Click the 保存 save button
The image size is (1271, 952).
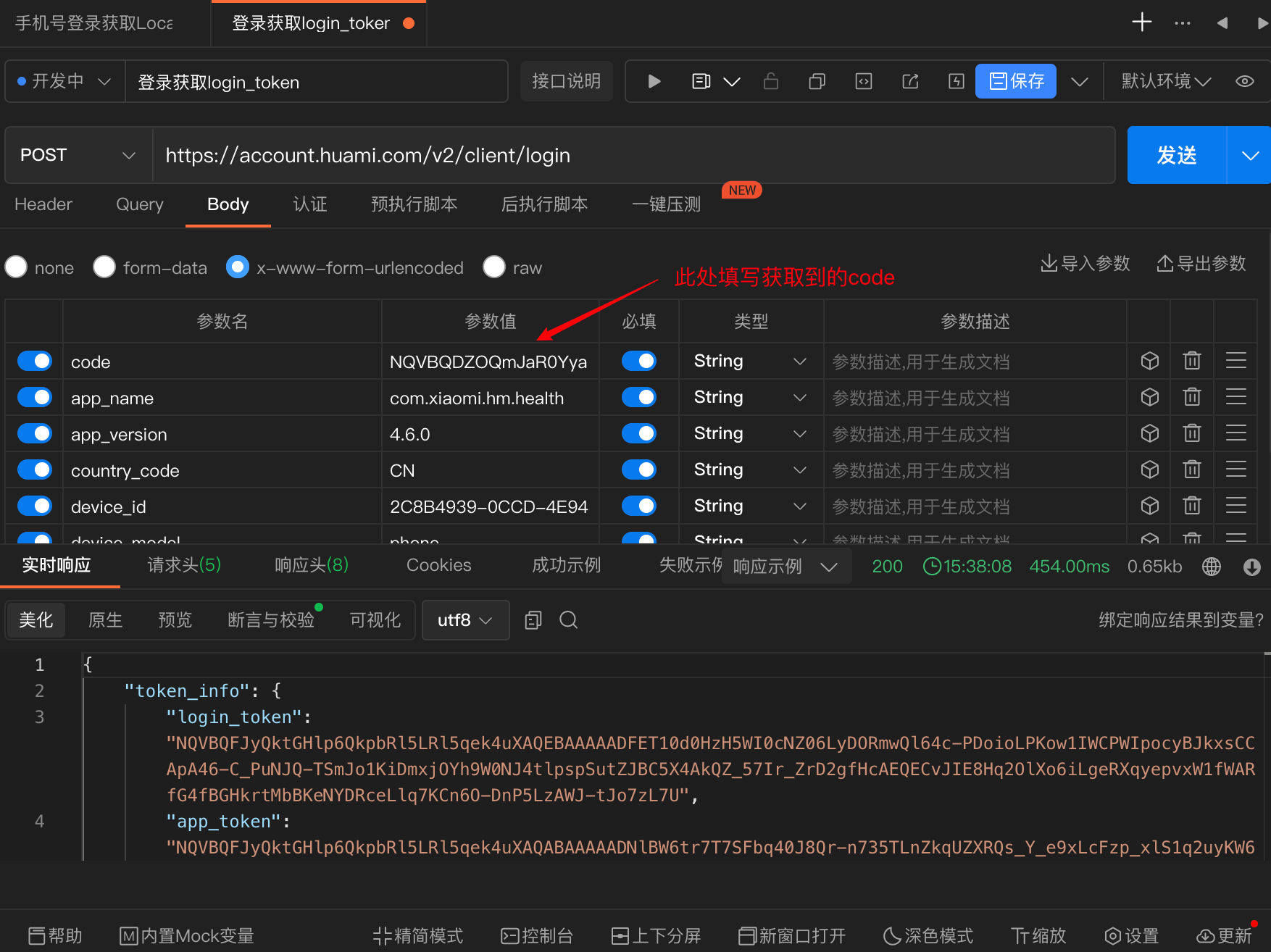click(1016, 81)
